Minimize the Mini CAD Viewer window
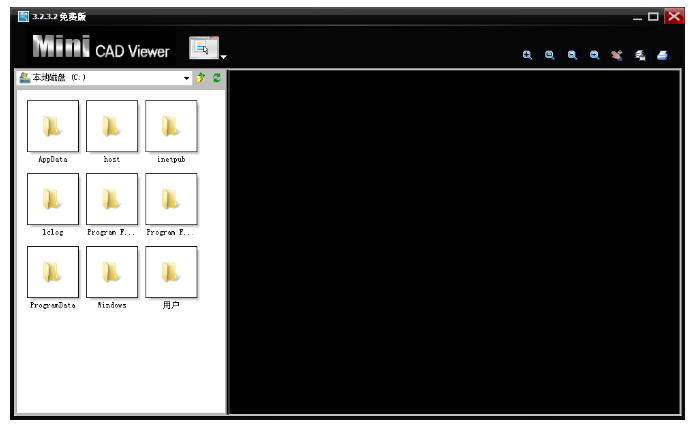 tap(638, 17)
